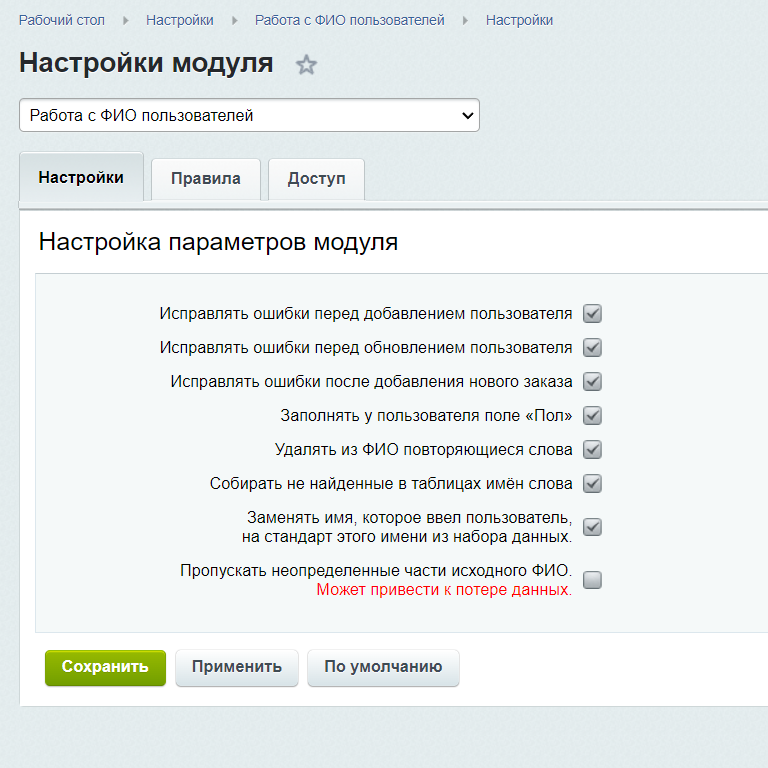This screenshot has width=768, height=768.
Task: Uncheck the fill «Пол» field option
Action: click(x=592, y=416)
